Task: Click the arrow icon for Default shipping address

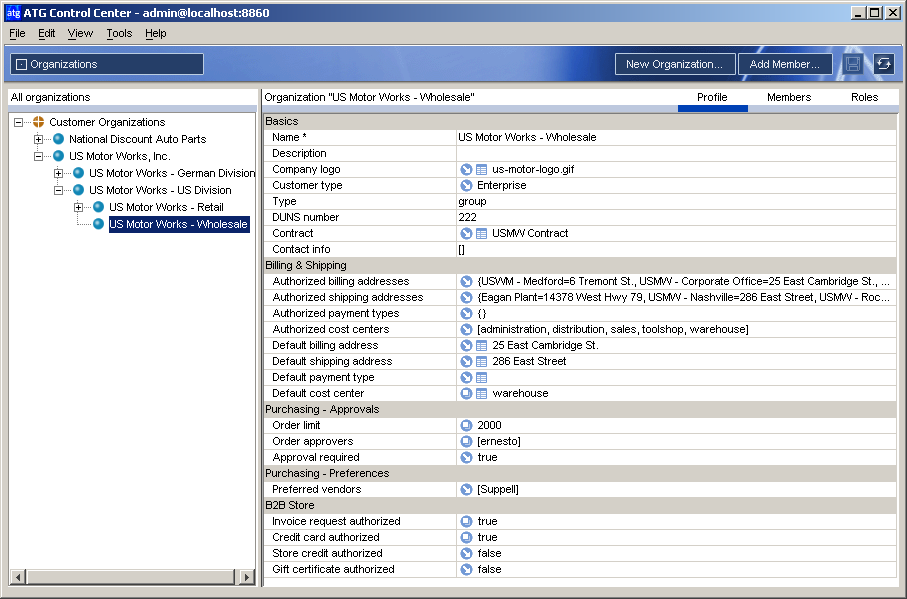Action: tap(466, 361)
